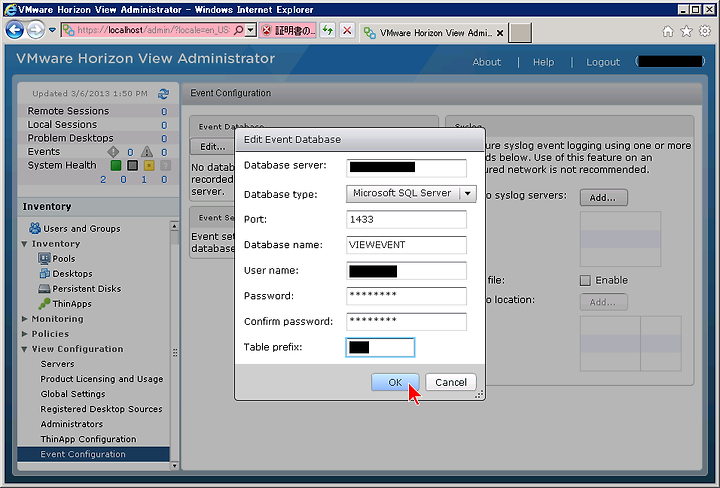720x488 pixels.
Task: Open Registered Desktop Sources
Action: [101, 409]
